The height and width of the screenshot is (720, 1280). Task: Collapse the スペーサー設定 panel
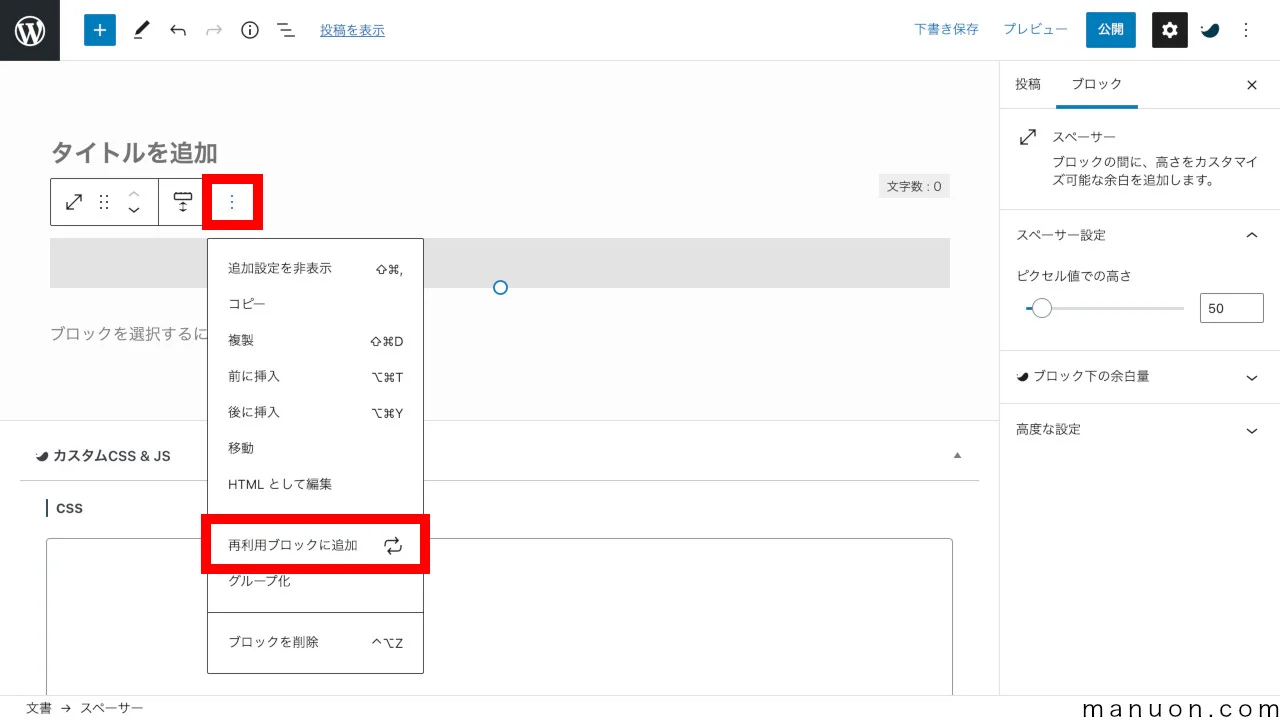(x=1251, y=235)
